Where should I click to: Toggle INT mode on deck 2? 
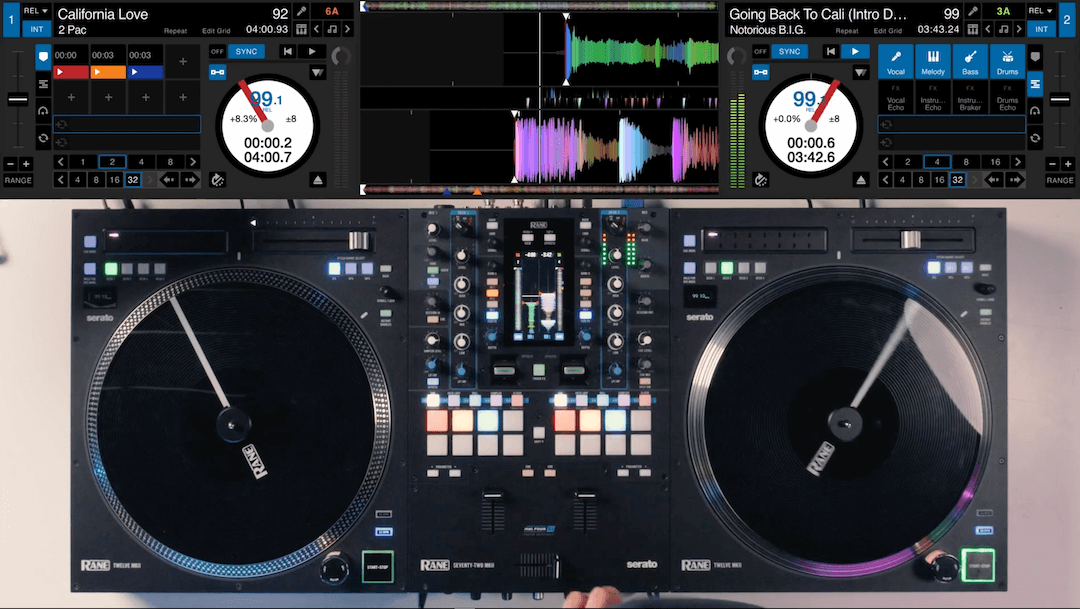(1041, 29)
